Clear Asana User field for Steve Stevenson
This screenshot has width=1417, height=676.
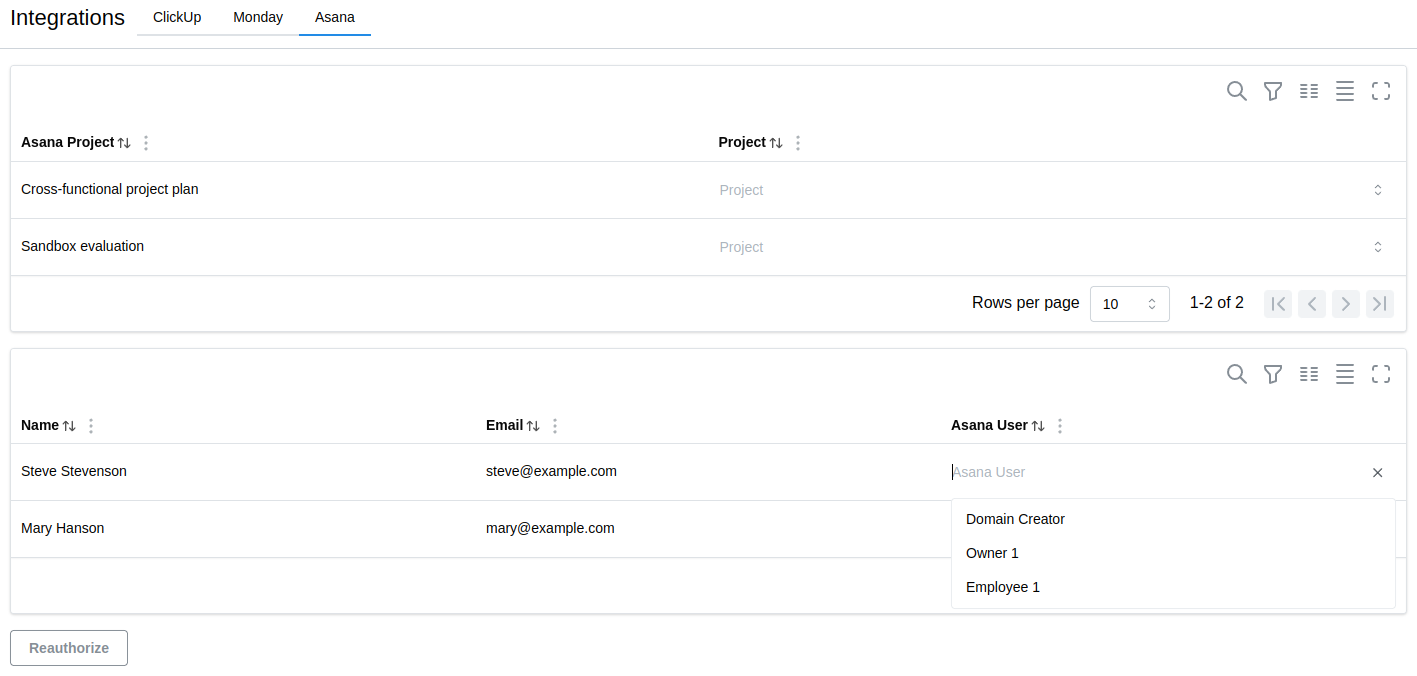point(1378,472)
